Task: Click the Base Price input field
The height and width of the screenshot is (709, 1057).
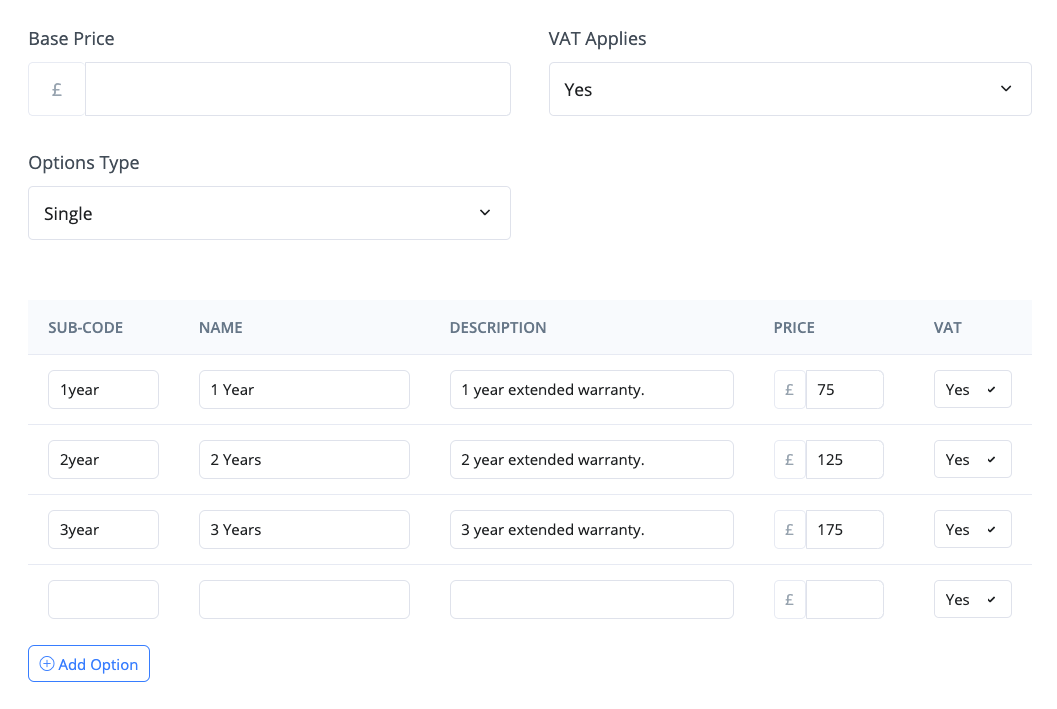Action: 297,89
